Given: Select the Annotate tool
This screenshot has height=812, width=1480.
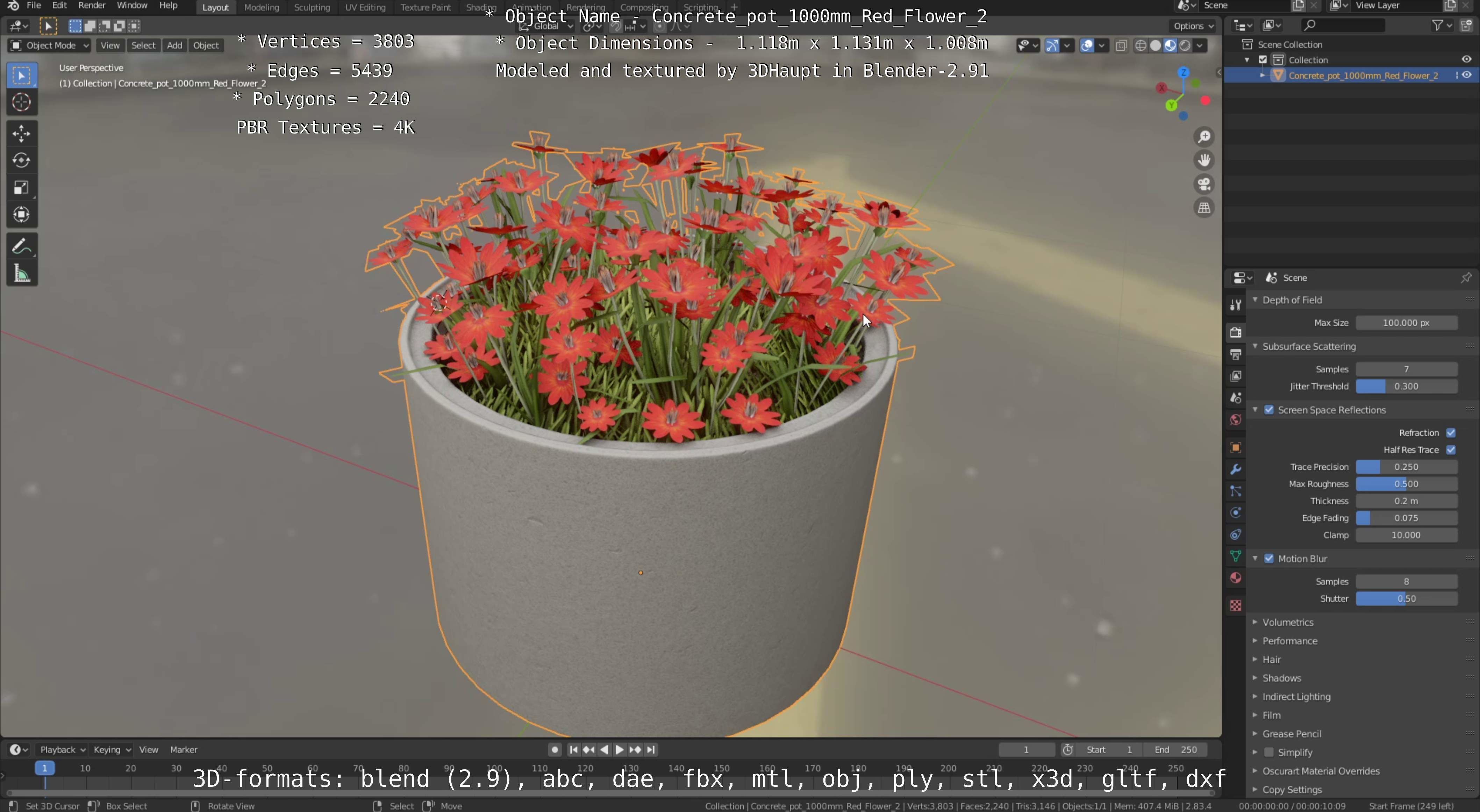Looking at the screenshot, I should (x=22, y=247).
